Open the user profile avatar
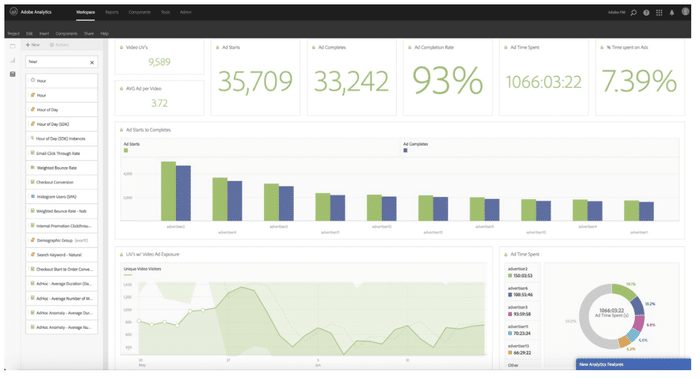Image resolution: width=700 pixels, height=379 pixels. click(x=685, y=12)
